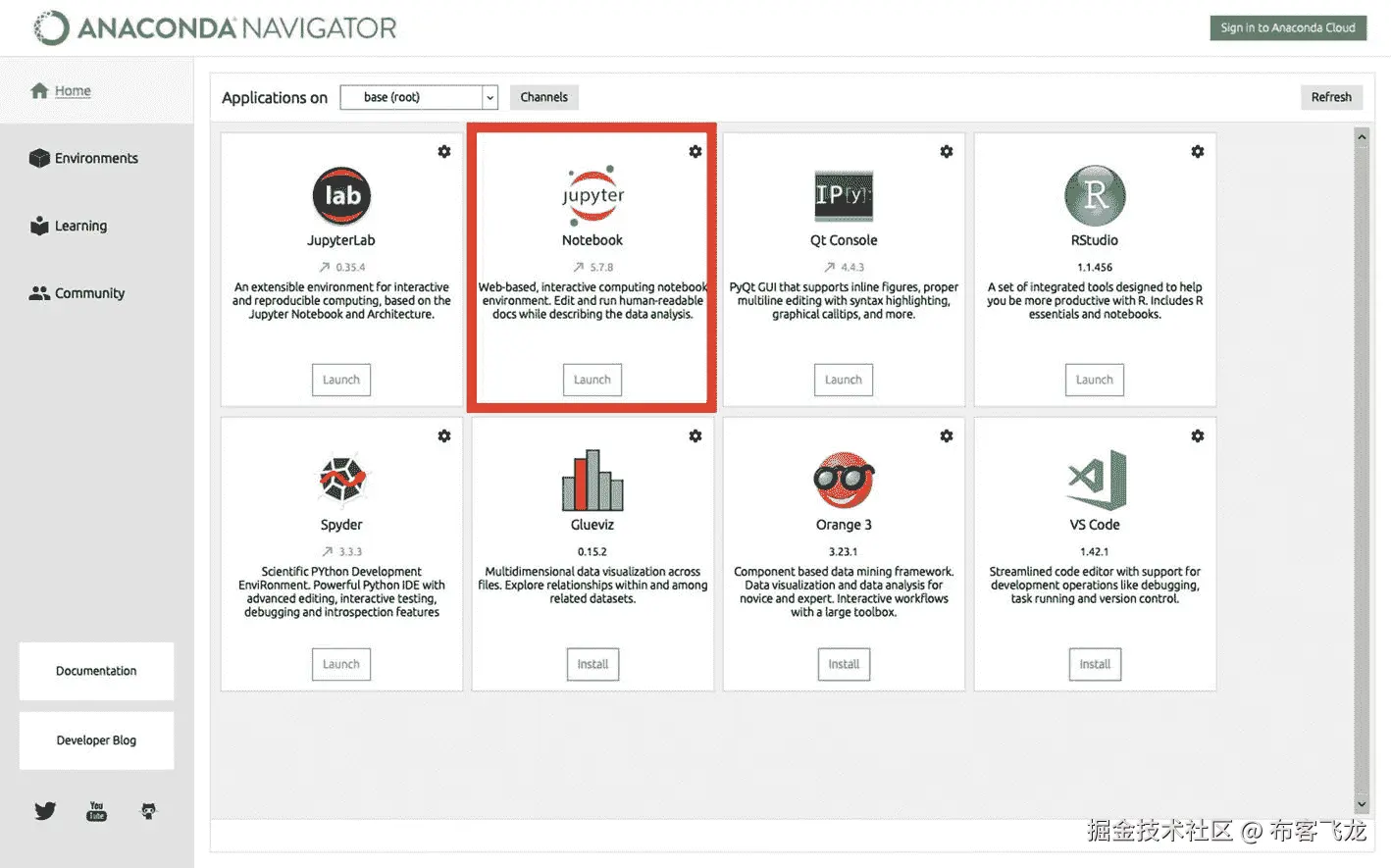Screen dimensions: 1391x868
Task: Click the Home house icon
Action: (39, 90)
